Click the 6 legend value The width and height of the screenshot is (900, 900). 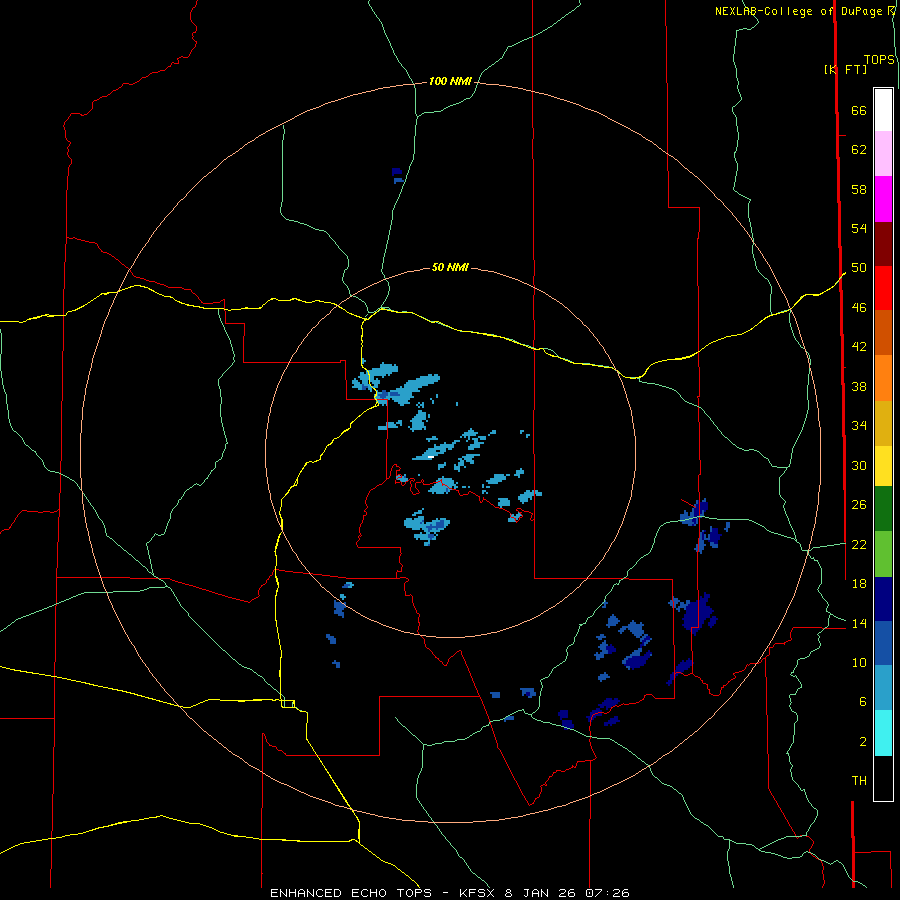pos(863,702)
